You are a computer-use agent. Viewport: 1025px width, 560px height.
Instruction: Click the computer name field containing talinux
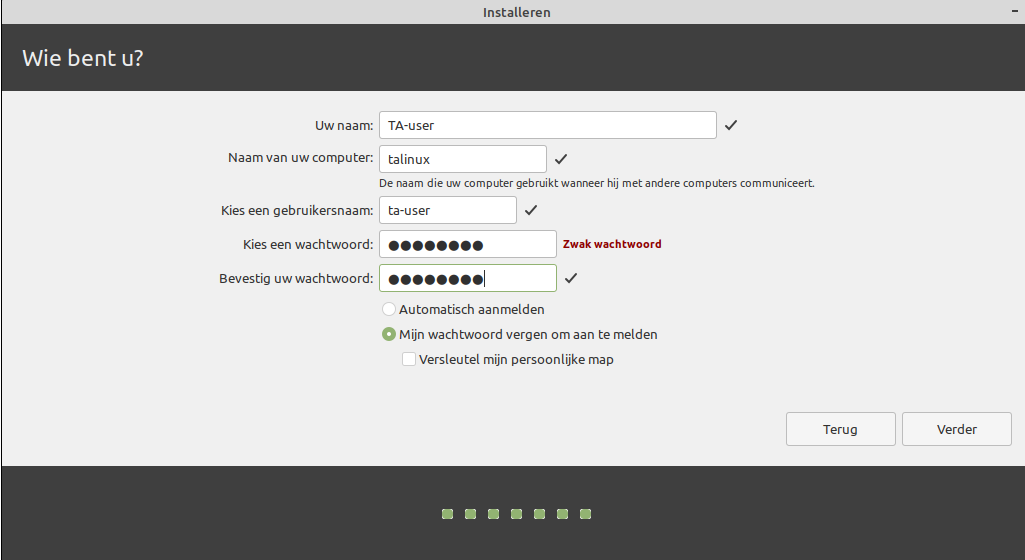462,159
